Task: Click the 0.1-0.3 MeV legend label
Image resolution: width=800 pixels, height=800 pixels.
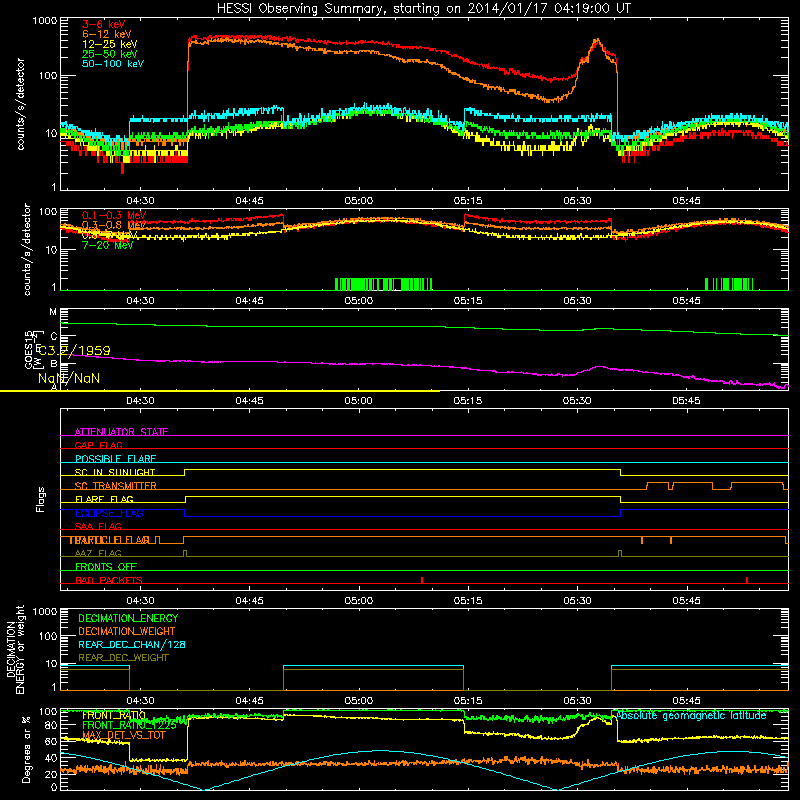Action: coord(114,216)
